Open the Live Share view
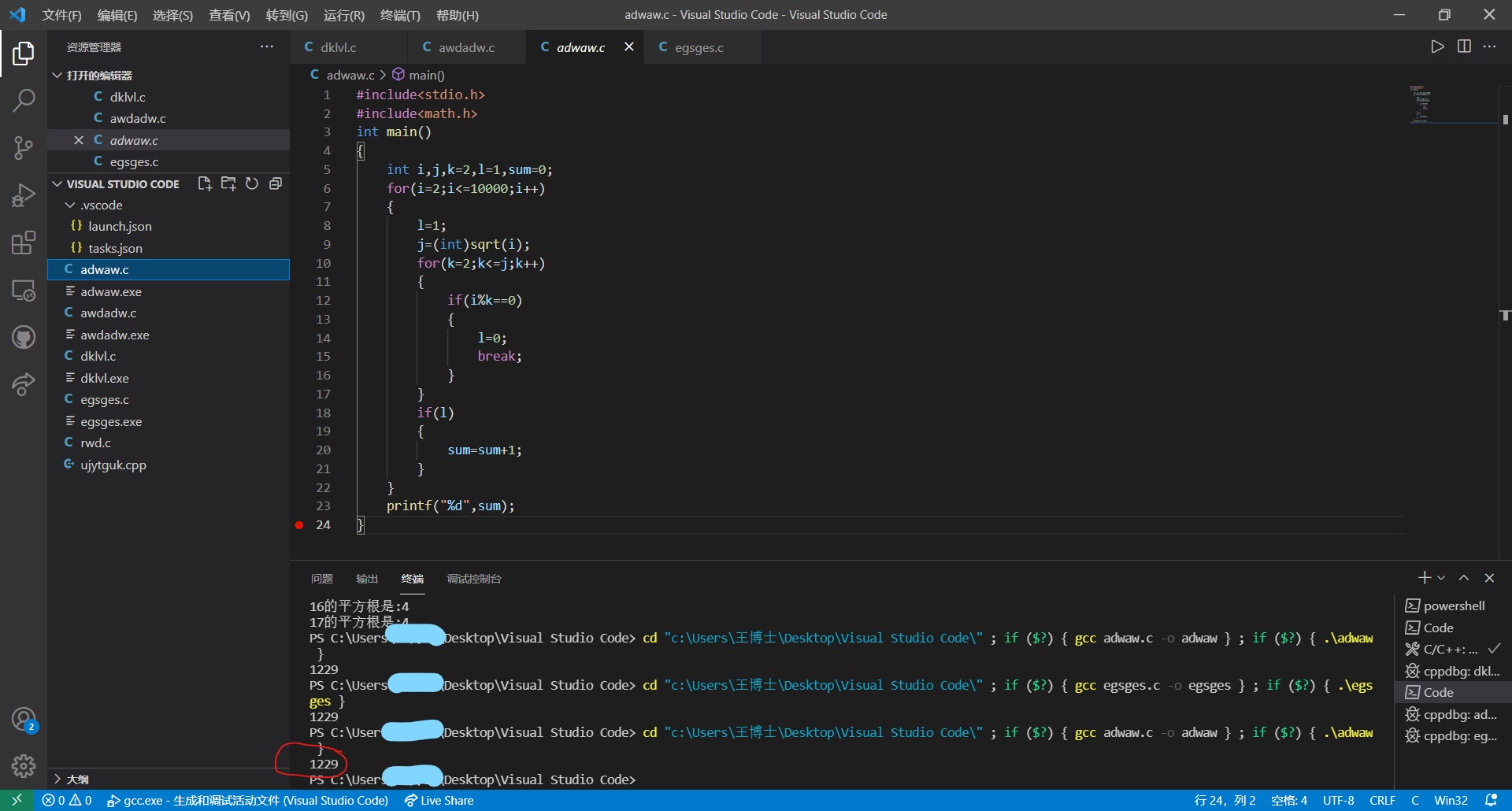 (24, 384)
